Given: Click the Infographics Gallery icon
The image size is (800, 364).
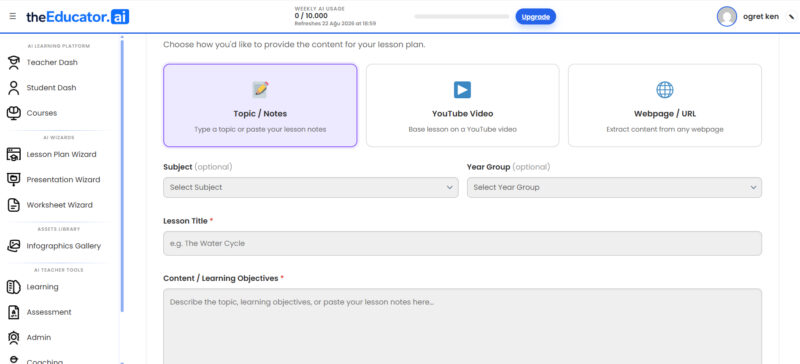Looking at the screenshot, I should 13,246.
